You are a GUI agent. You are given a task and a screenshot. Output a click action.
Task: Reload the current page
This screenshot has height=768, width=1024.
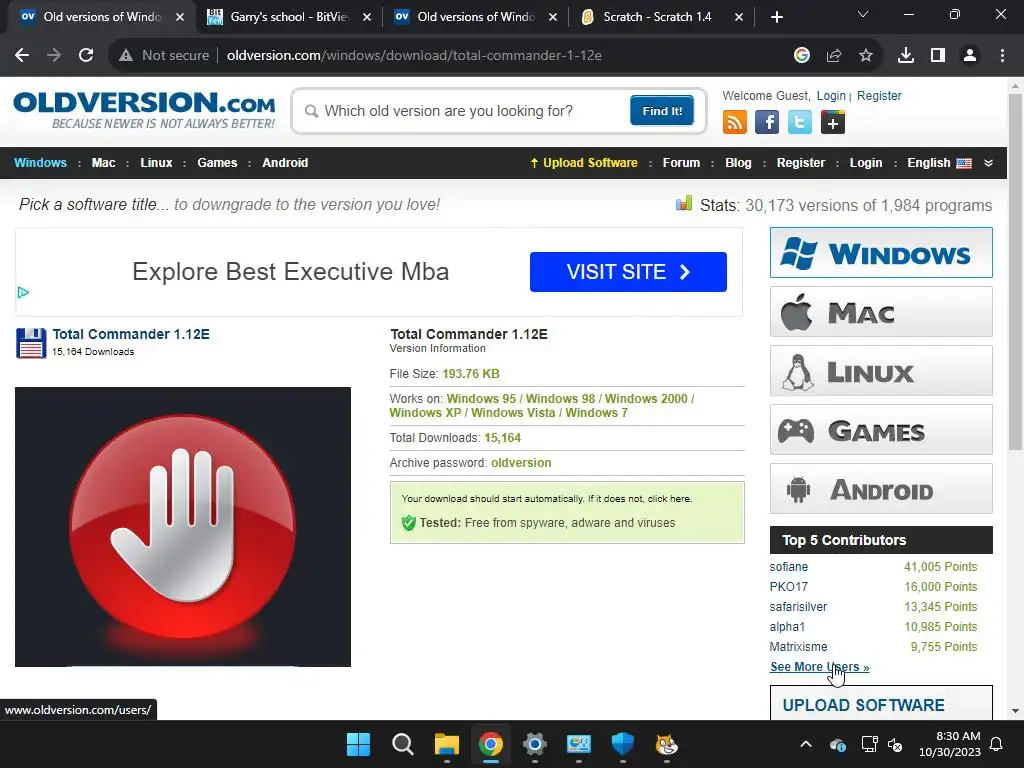[x=86, y=56]
